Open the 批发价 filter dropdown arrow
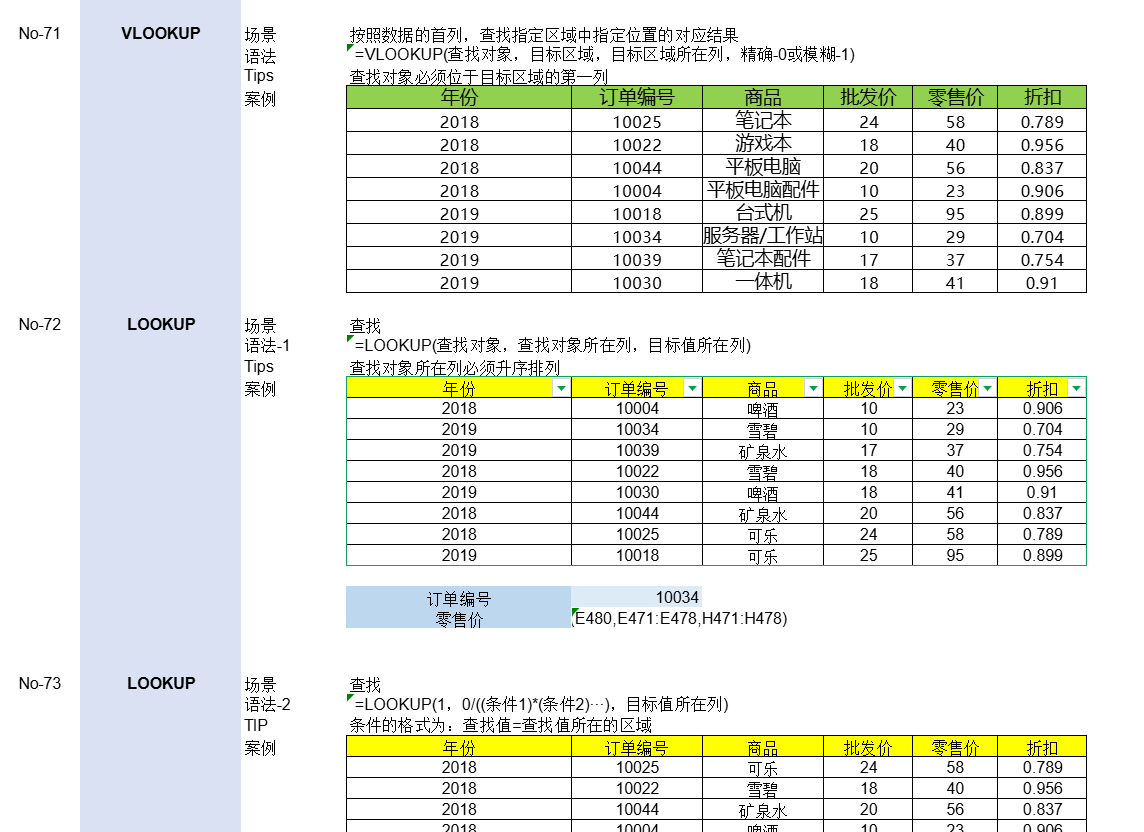 pos(903,388)
